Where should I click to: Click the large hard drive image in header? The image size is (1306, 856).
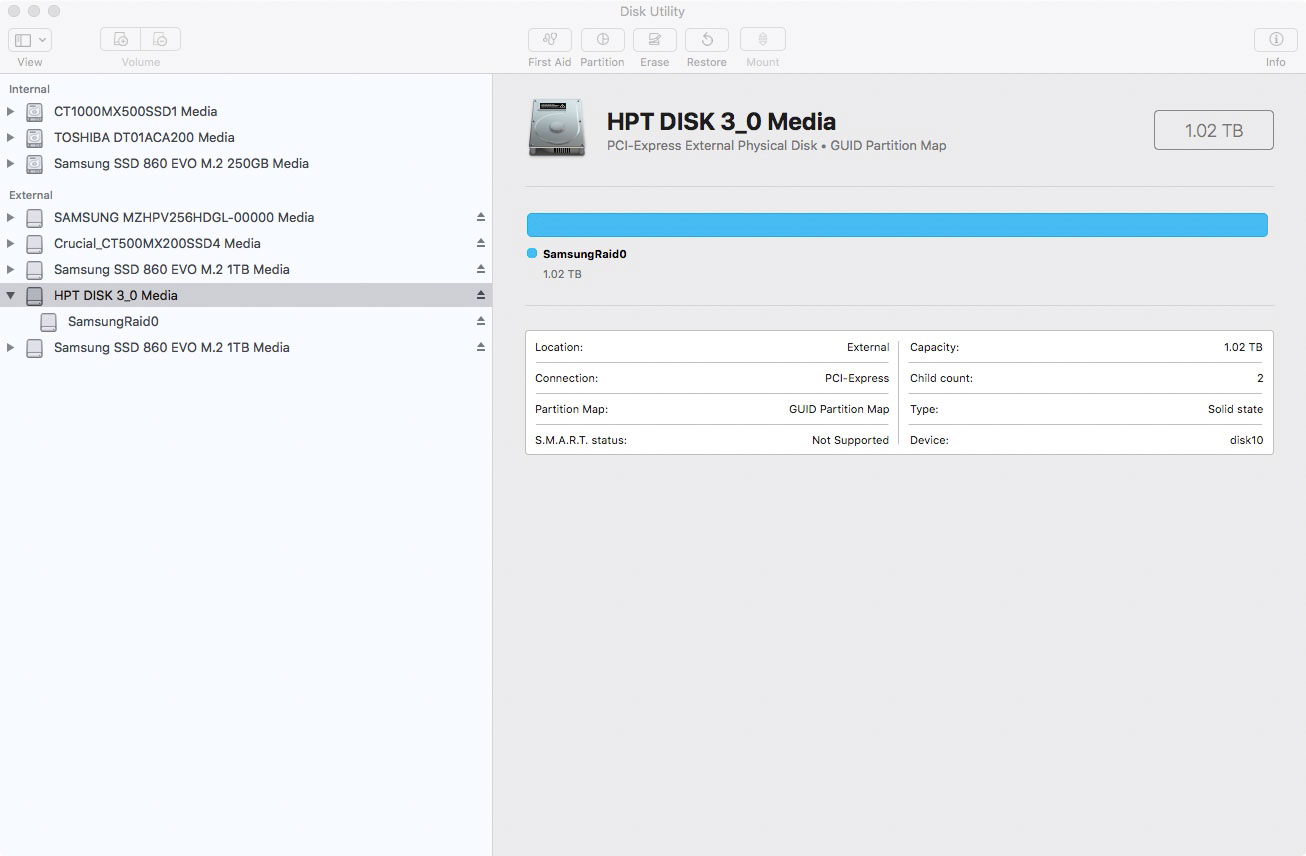click(x=557, y=128)
